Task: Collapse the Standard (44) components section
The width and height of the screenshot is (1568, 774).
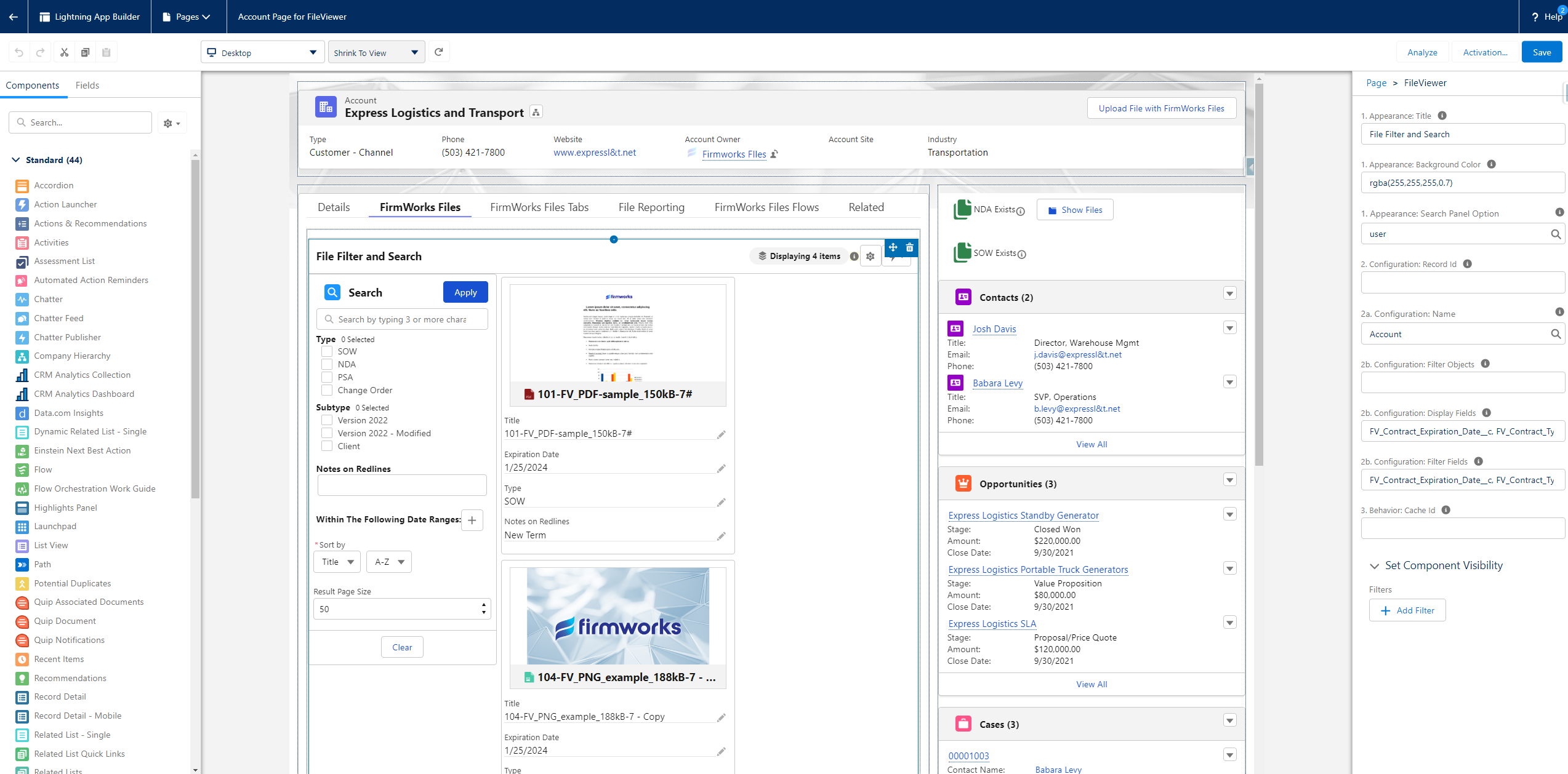Action: pos(16,160)
